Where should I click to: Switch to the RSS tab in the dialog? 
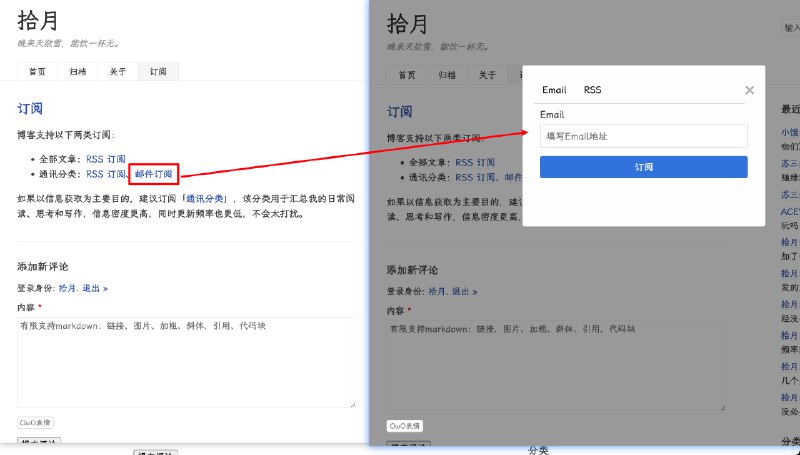593,90
